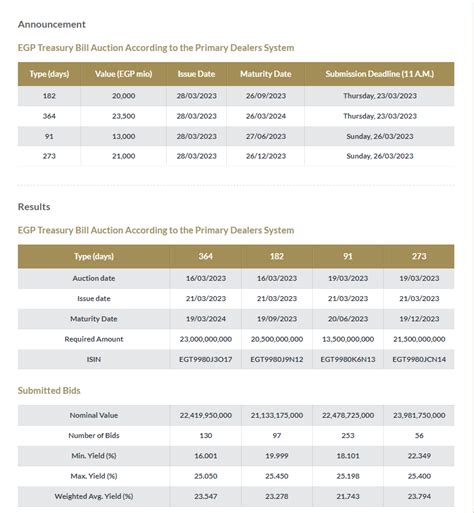474x513 pixels.
Task: Click the Value (EGP mio) column header
Action: 124,74
